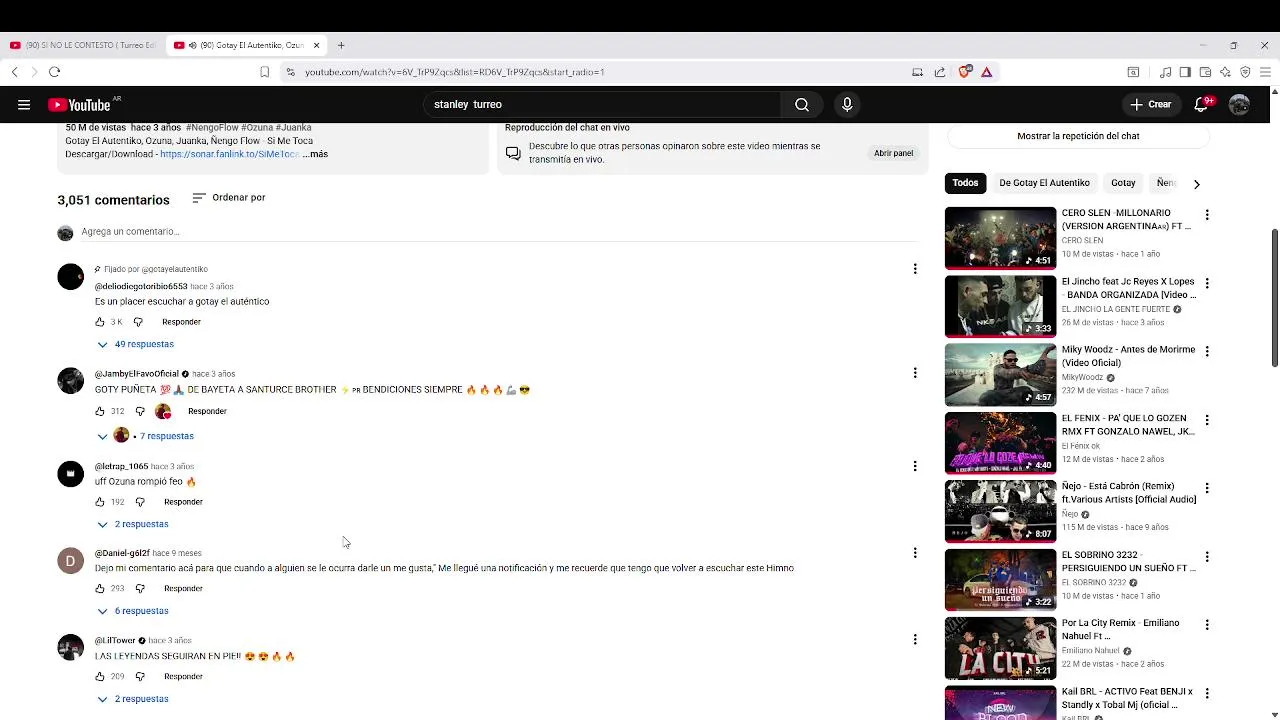Select the Gotay filter chip
Image resolution: width=1280 pixels, height=720 pixels.
[1123, 183]
